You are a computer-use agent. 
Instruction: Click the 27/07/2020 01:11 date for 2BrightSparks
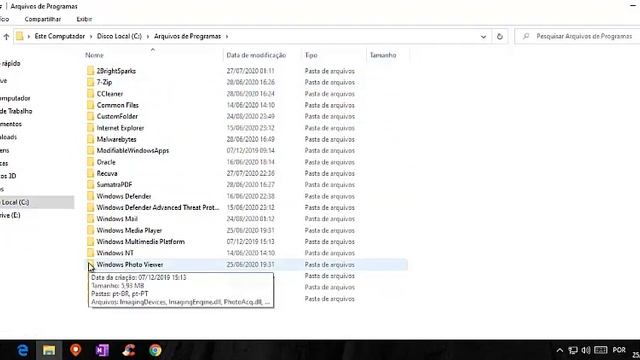[251, 71]
